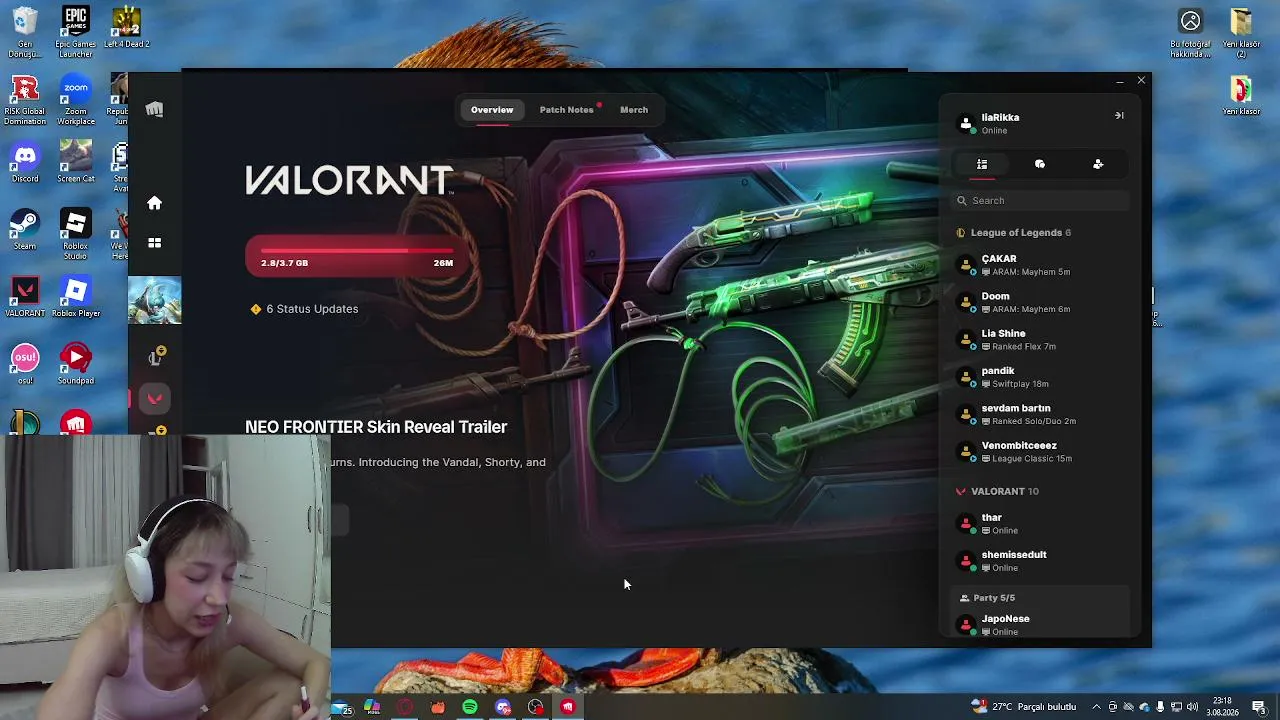Select friend ÇAKAR in the list

click(1040, 265)
